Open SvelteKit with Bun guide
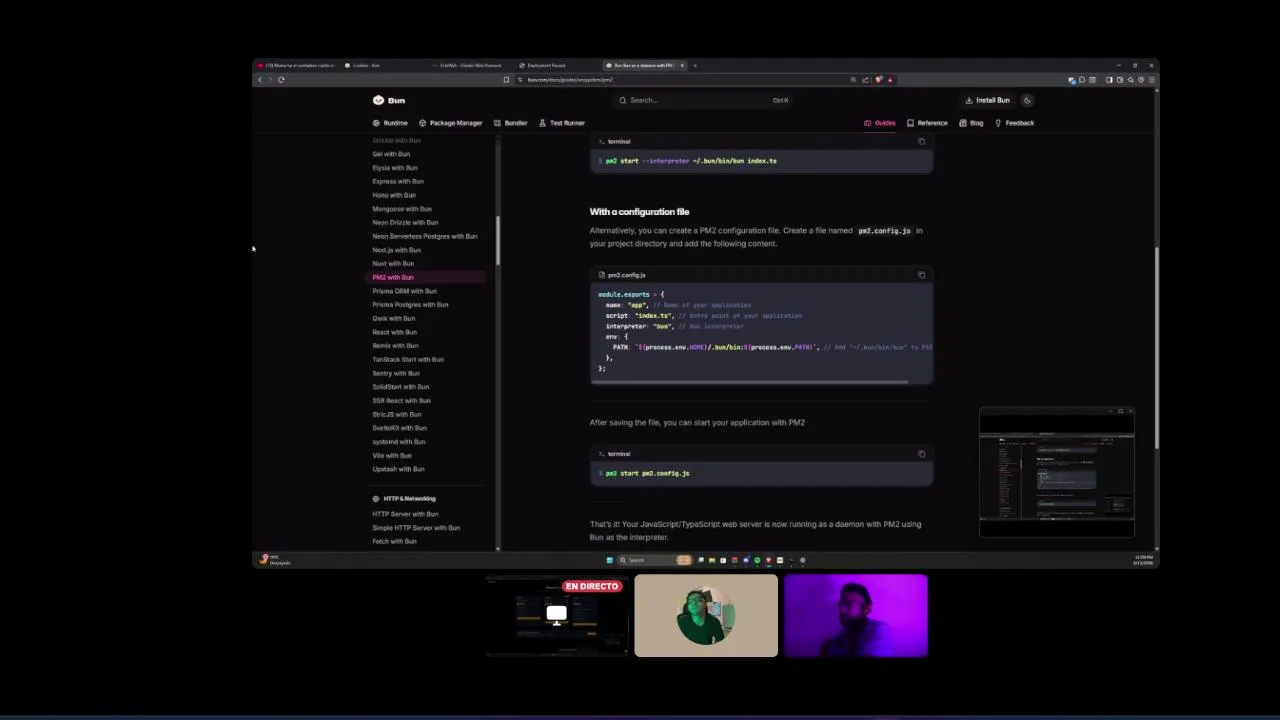 coord(399,428)
